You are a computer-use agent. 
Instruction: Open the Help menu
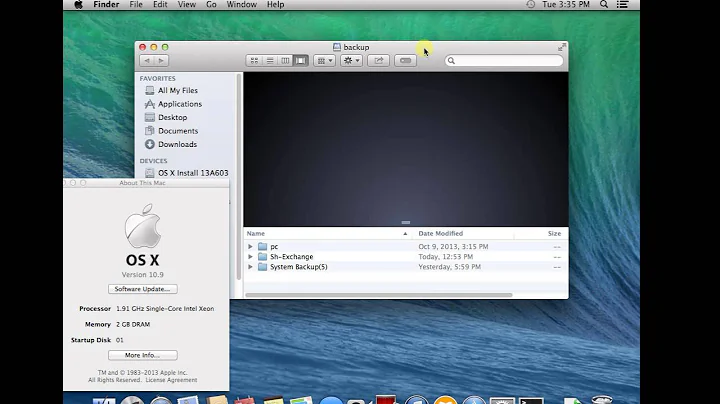click(x=276, y=5)
